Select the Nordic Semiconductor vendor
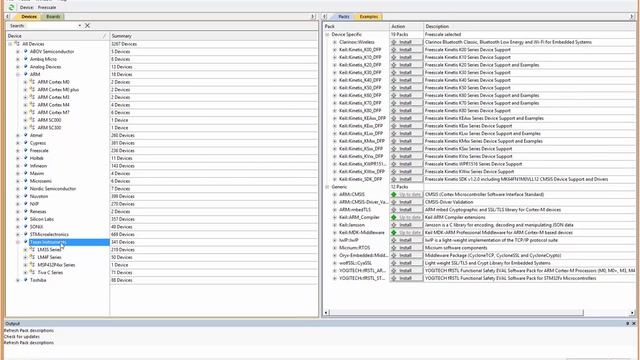The height and width of the screenshot is (360, 640). (x=53, y=189)
